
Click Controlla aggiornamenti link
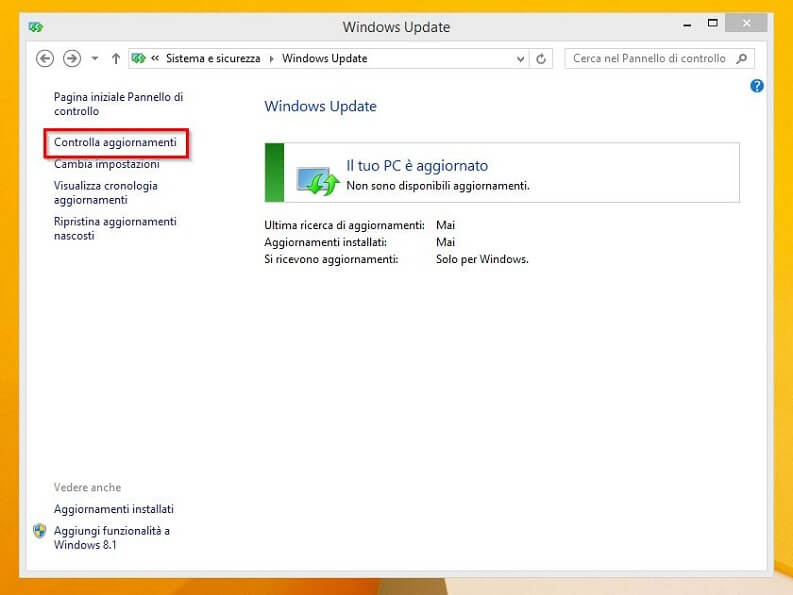pyautogui.click(x=115, y=142)
